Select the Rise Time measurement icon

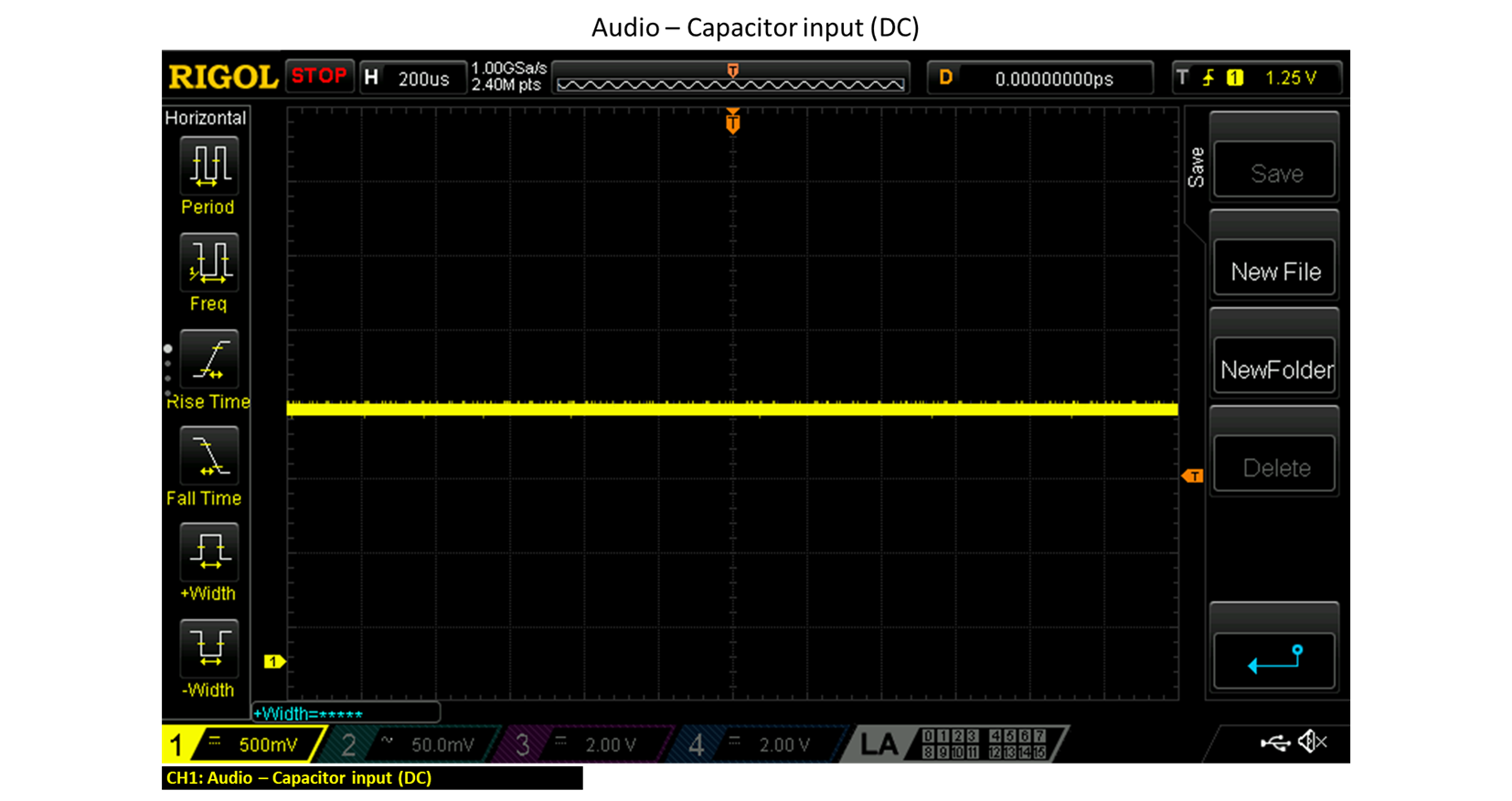(209, 359)
